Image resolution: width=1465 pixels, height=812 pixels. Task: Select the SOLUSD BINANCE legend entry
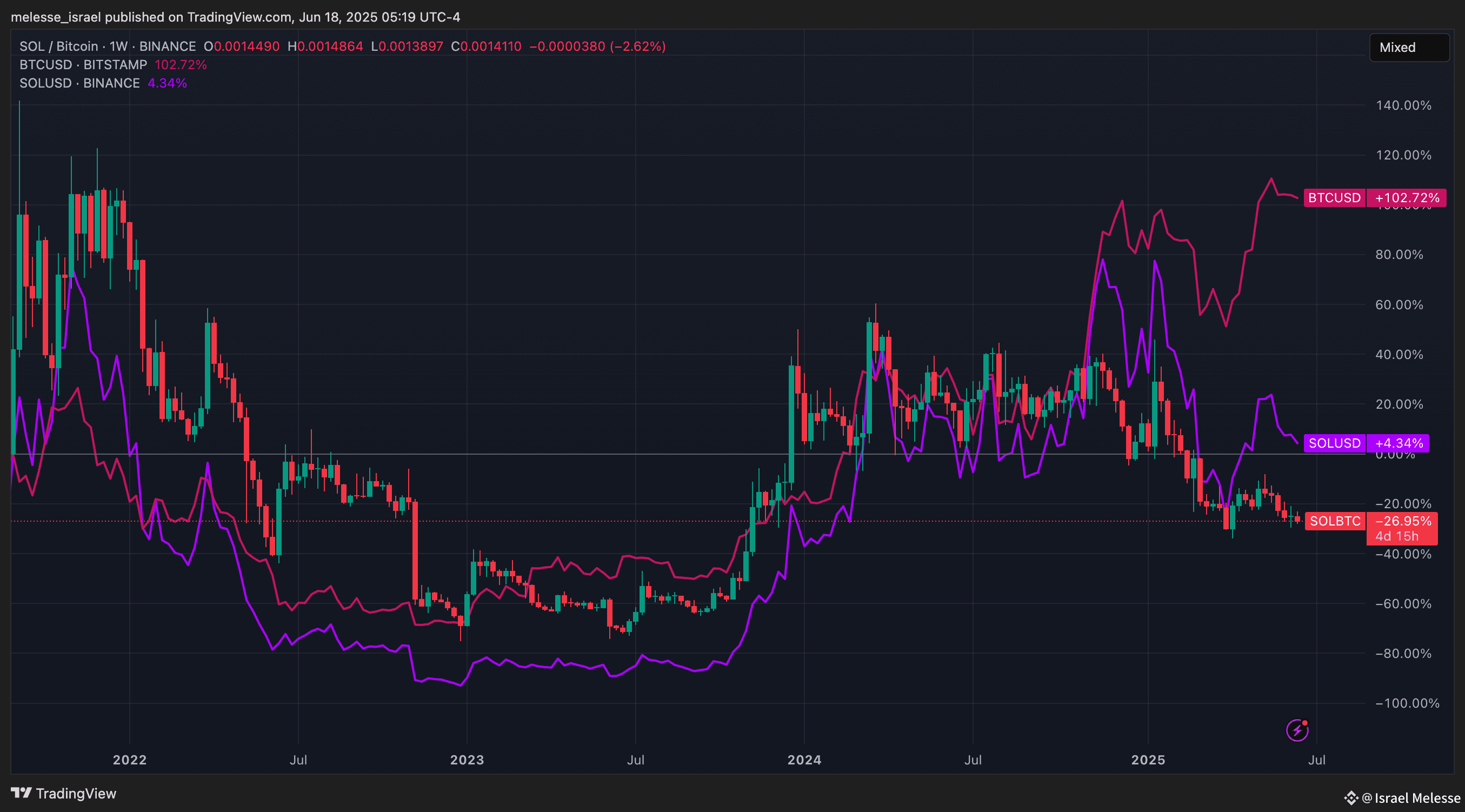(x=79, y=83)
